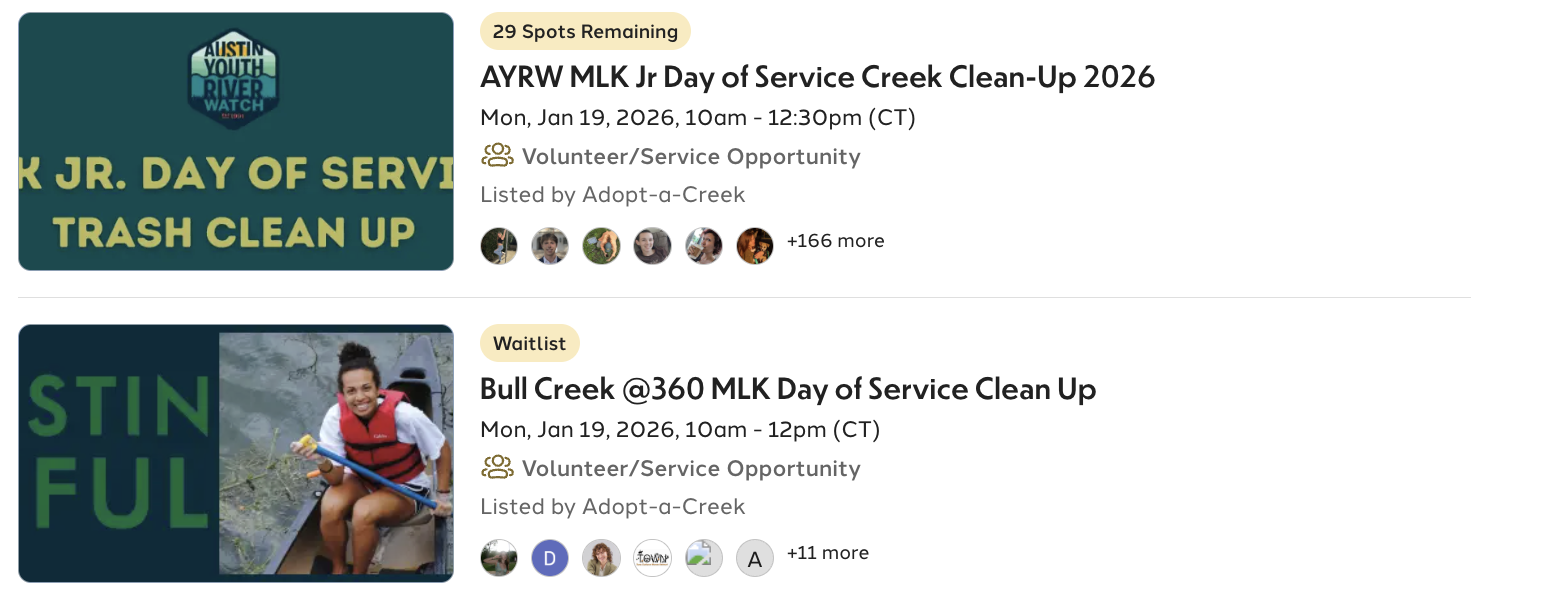Viewport: 1550px width, 594px height.
Task: Click the "+166 more" attendees link
Action: pyautogui.click(x=836, y=240)
